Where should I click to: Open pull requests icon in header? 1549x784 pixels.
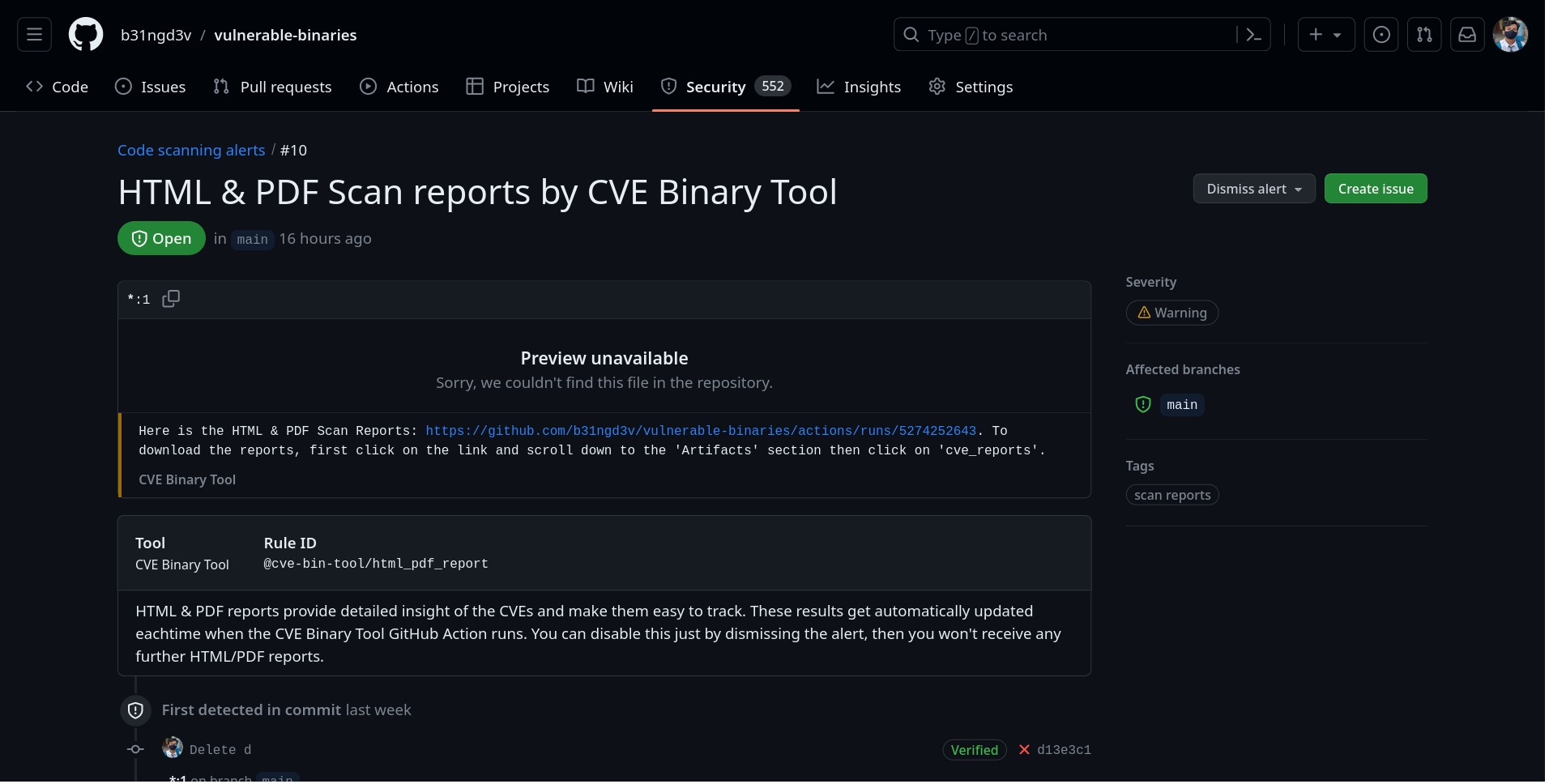point(1424,35)
